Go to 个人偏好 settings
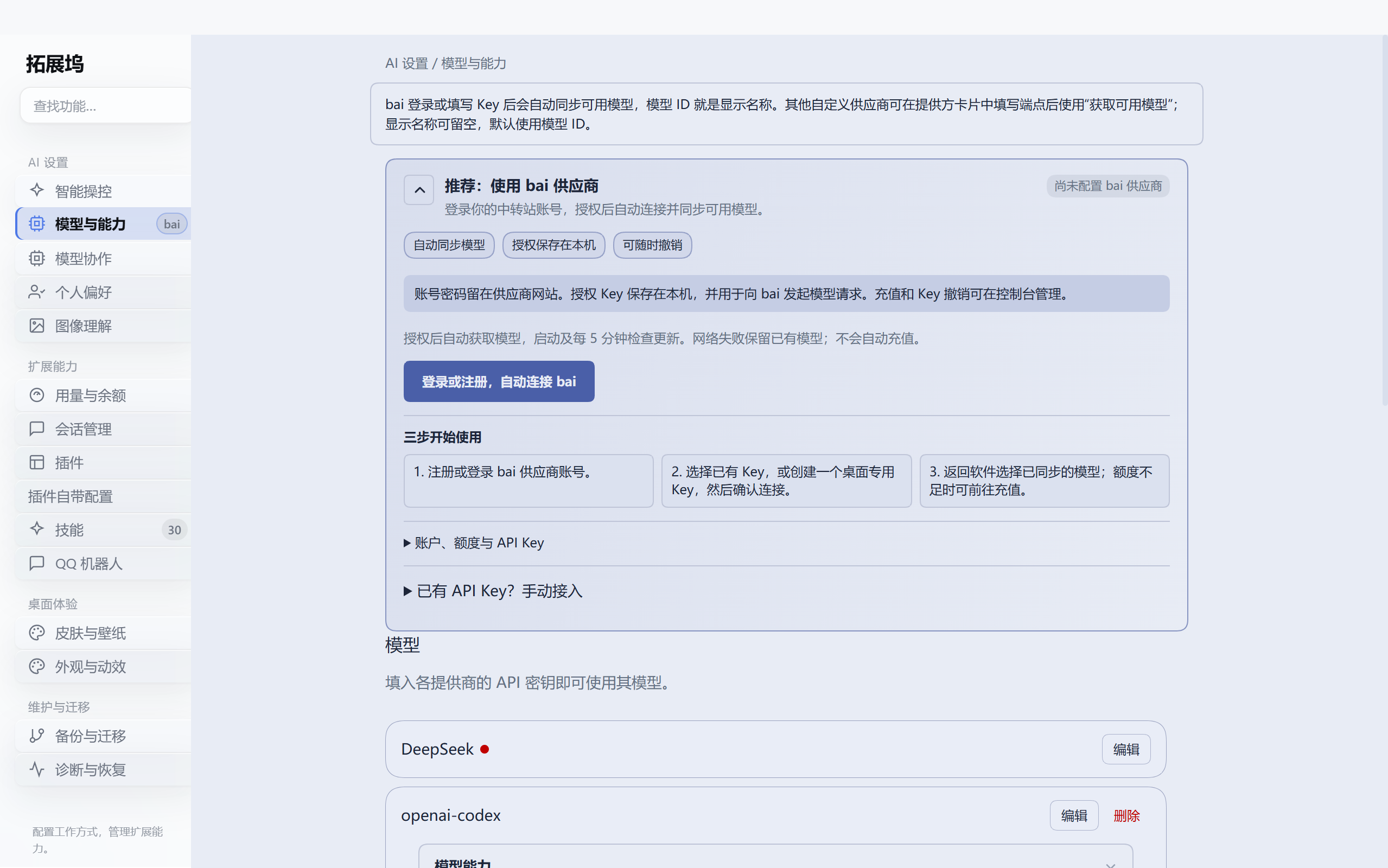Image resolution: width=1388 pixels, height=868 pixels. [x=103, y=292]
